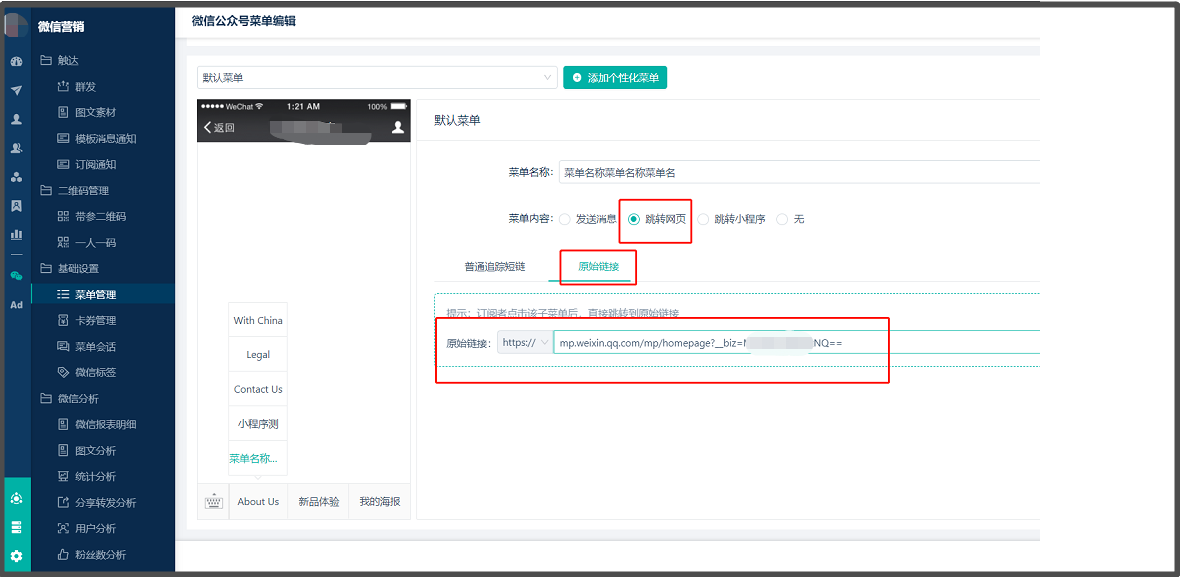The height and width of the screenshot is (577, 1180).
Task: Open the 默认菜单 dropdown selector
Action: click(377, 77)
